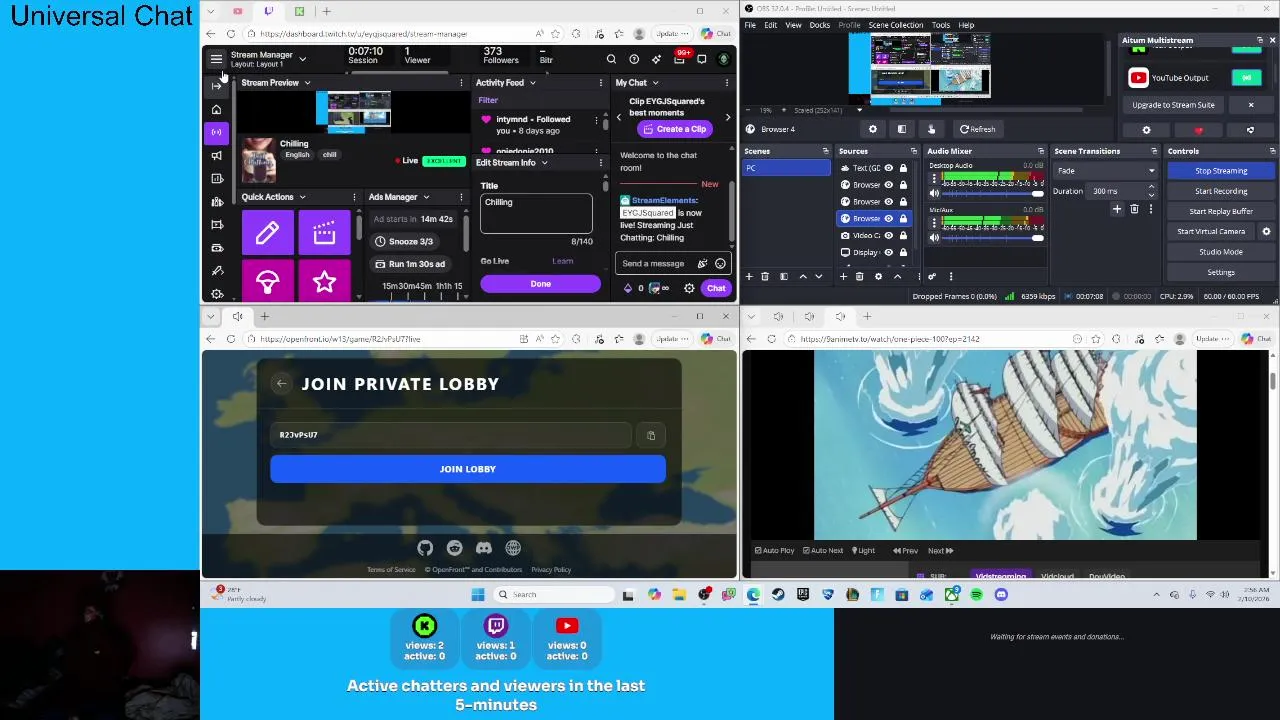Toggle visibility of Display source
This screenshot has width=1280, height=720.
888,252
